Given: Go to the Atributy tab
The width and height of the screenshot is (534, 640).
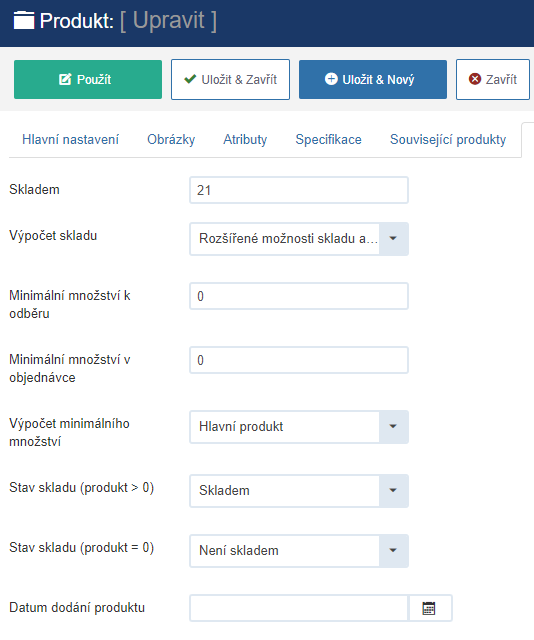Looking at the screenshot, I should pyautogui.click(x=245, y=140).
